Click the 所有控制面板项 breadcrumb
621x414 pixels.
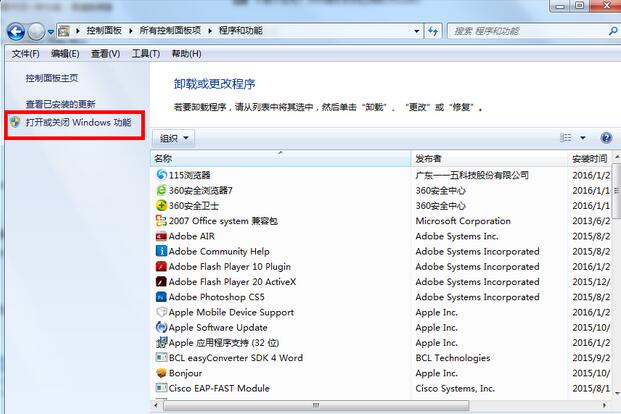coord(170,31)
